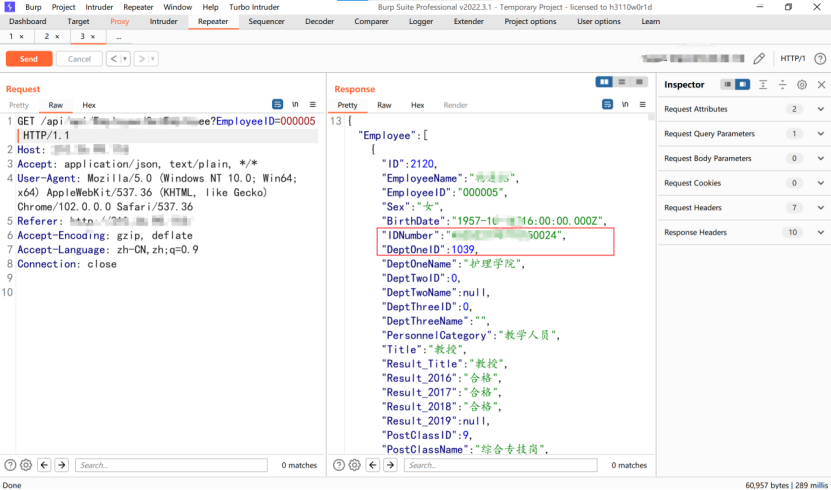Screen dimensions: 831x490
Task: Switch Response view to Render
Action: tap(455, 105)
